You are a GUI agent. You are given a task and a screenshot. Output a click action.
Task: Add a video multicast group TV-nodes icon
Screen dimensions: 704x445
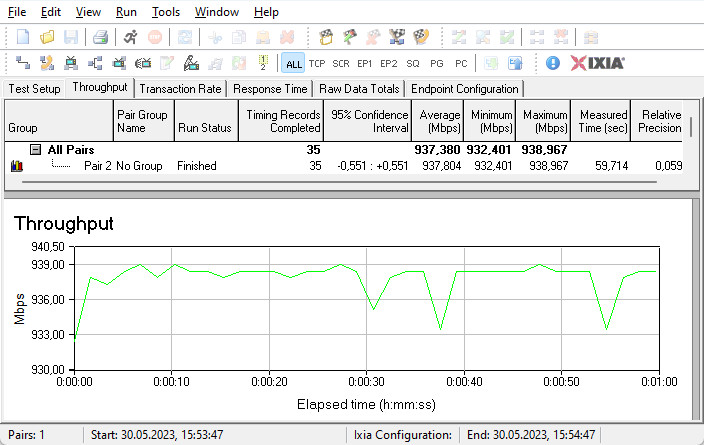click(x=119, y=63)
